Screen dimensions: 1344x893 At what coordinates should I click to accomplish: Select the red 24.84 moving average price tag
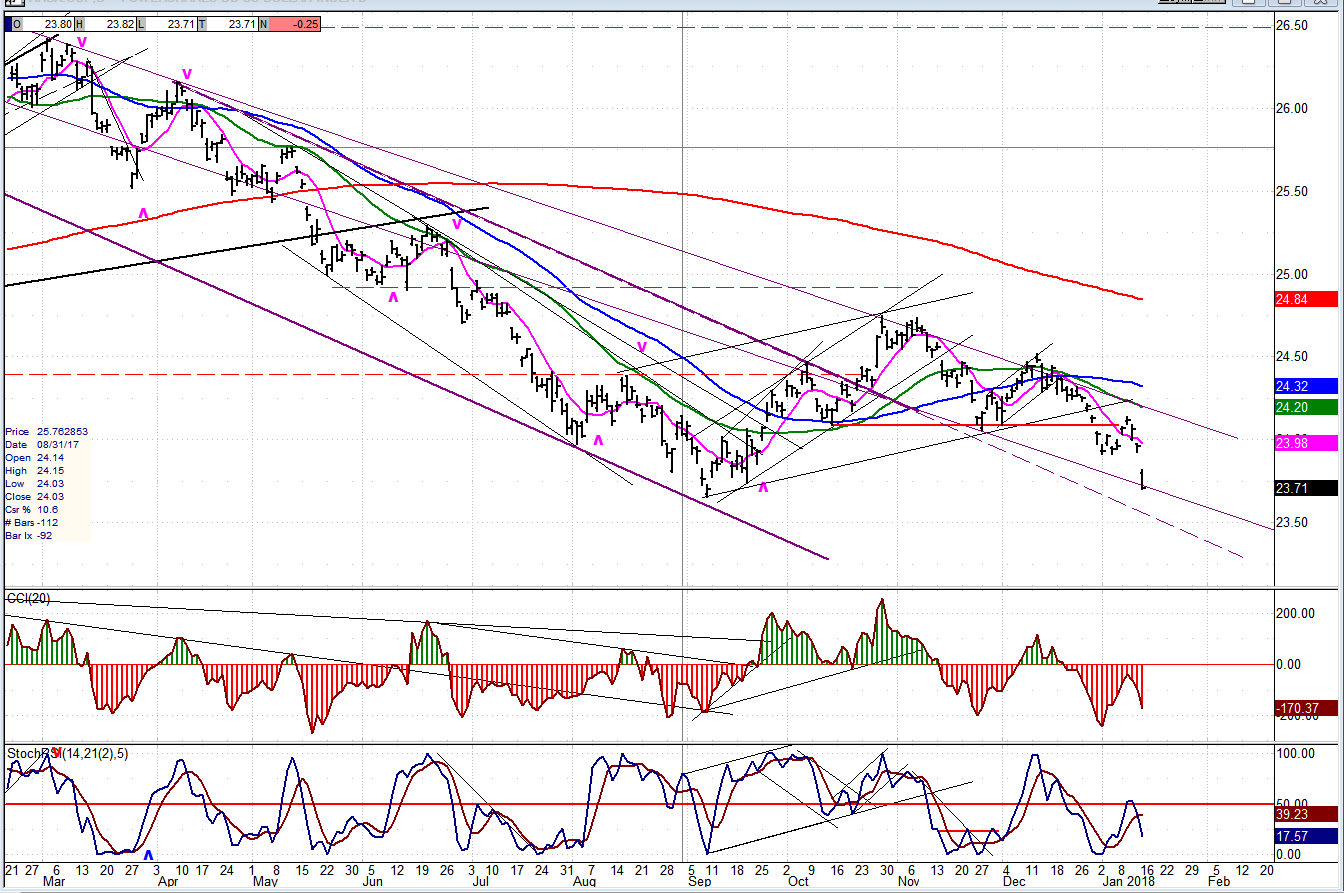[x=1307, y=298]
